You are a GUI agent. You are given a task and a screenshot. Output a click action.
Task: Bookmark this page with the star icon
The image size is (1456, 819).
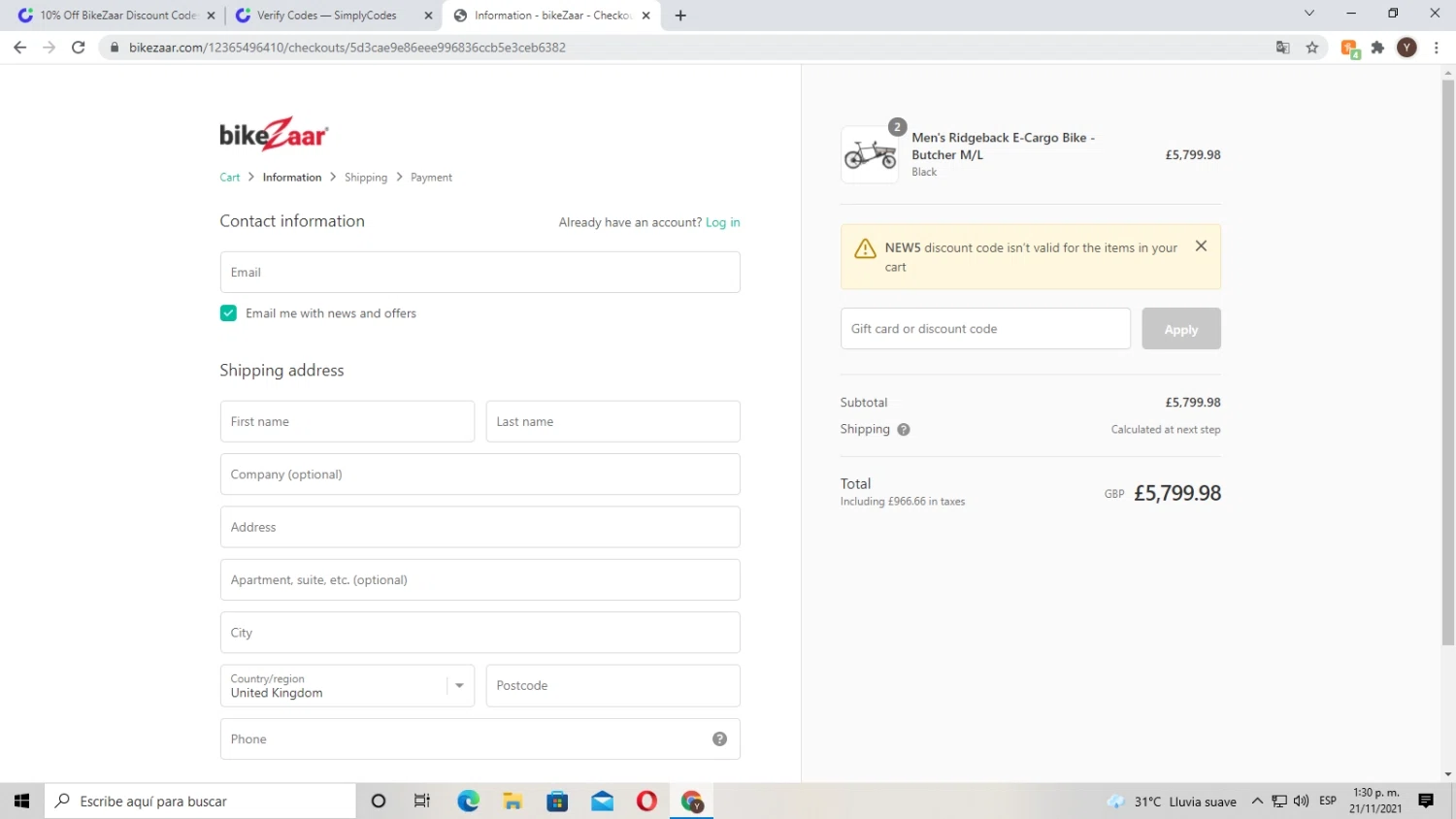1312,47
